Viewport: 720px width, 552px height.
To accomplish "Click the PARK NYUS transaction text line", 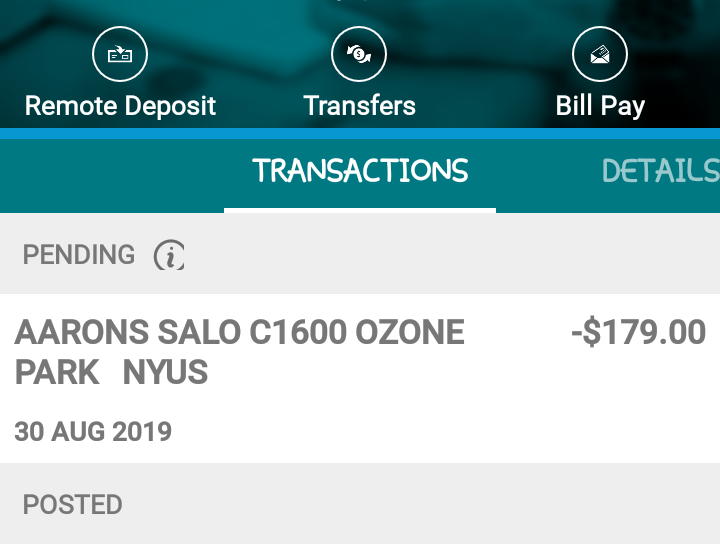I will [x=111, y=373].
